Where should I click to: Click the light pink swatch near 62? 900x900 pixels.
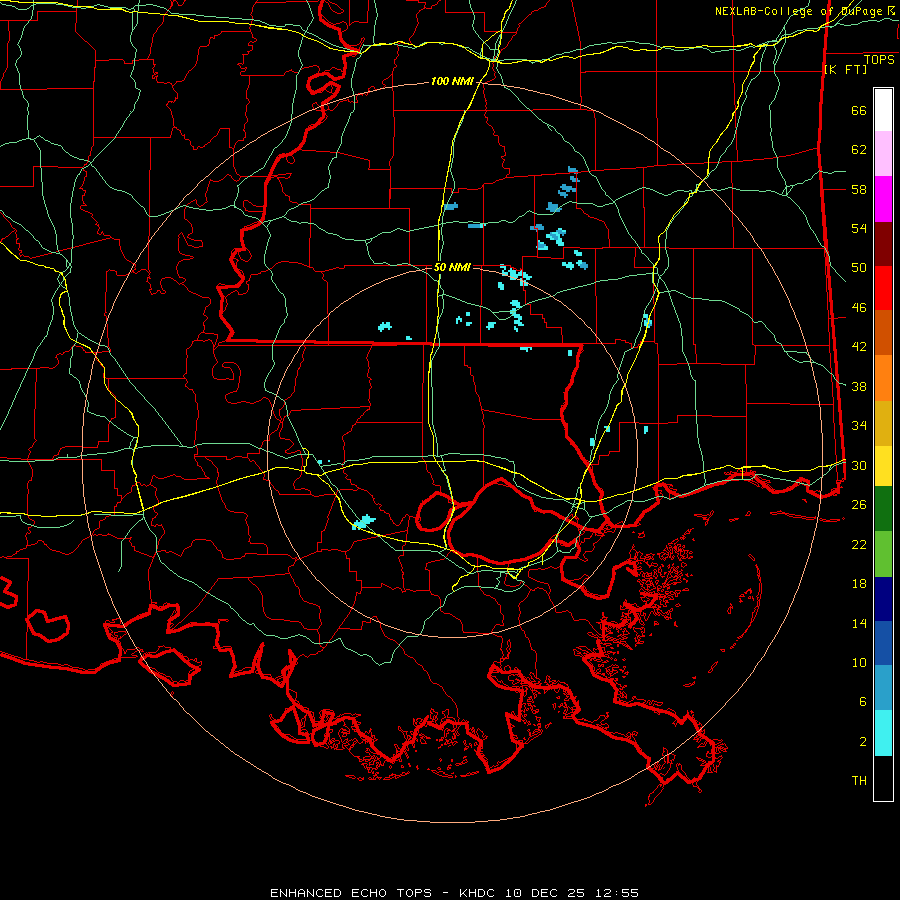[x=883, y=153]
